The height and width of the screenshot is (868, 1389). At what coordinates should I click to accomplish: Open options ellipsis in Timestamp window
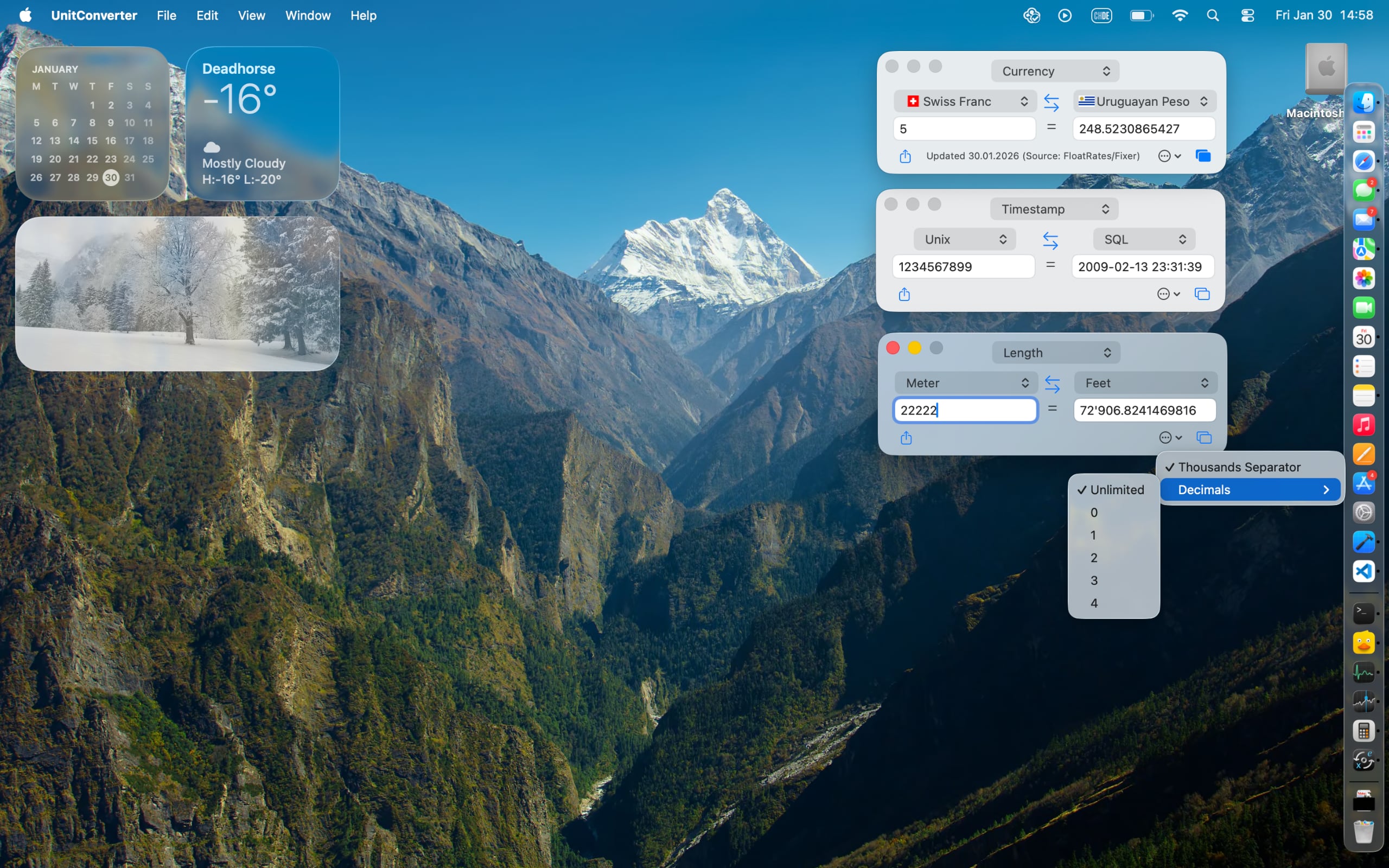click(x=1168, y=295)
